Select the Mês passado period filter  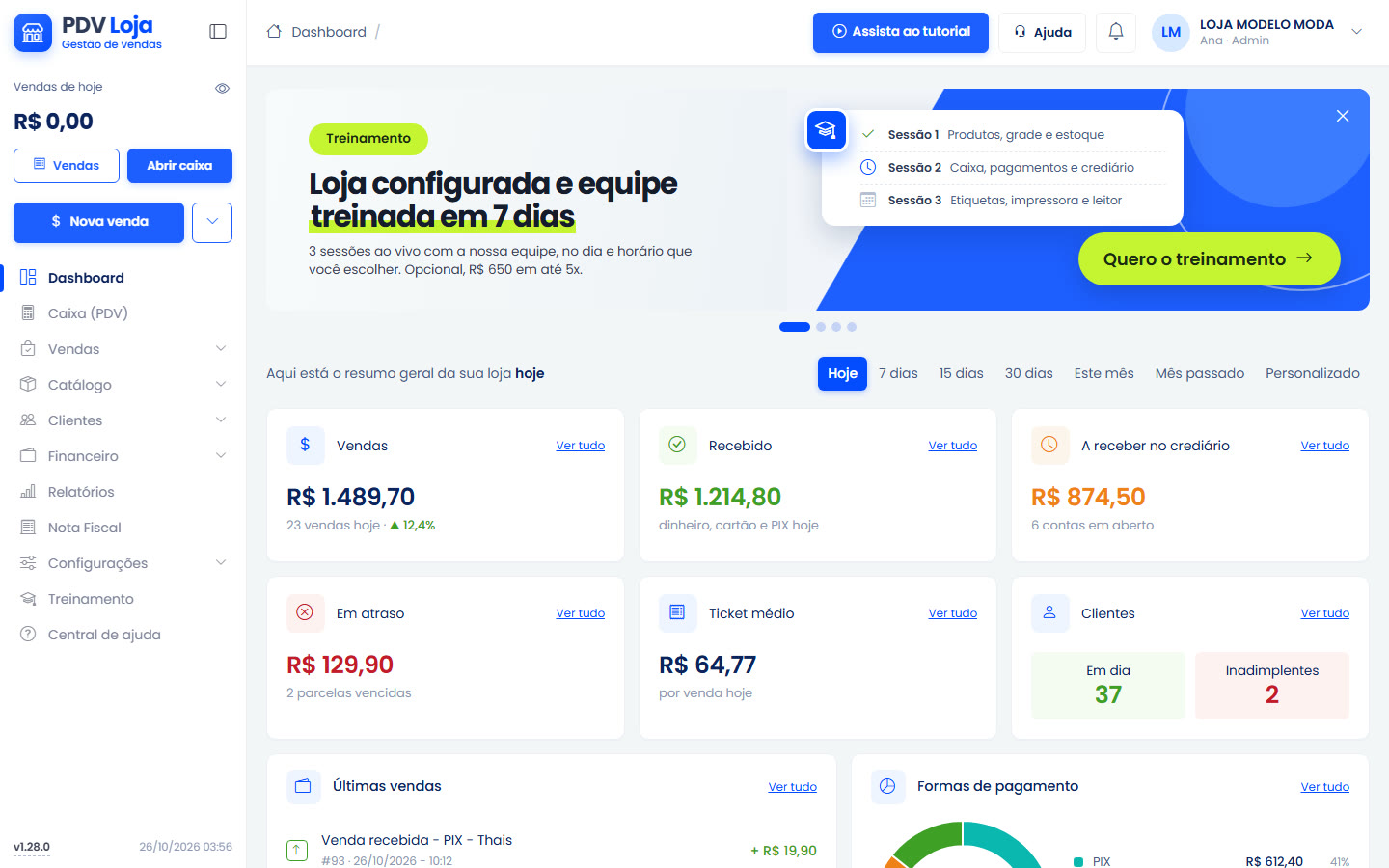click(1200, 373)
